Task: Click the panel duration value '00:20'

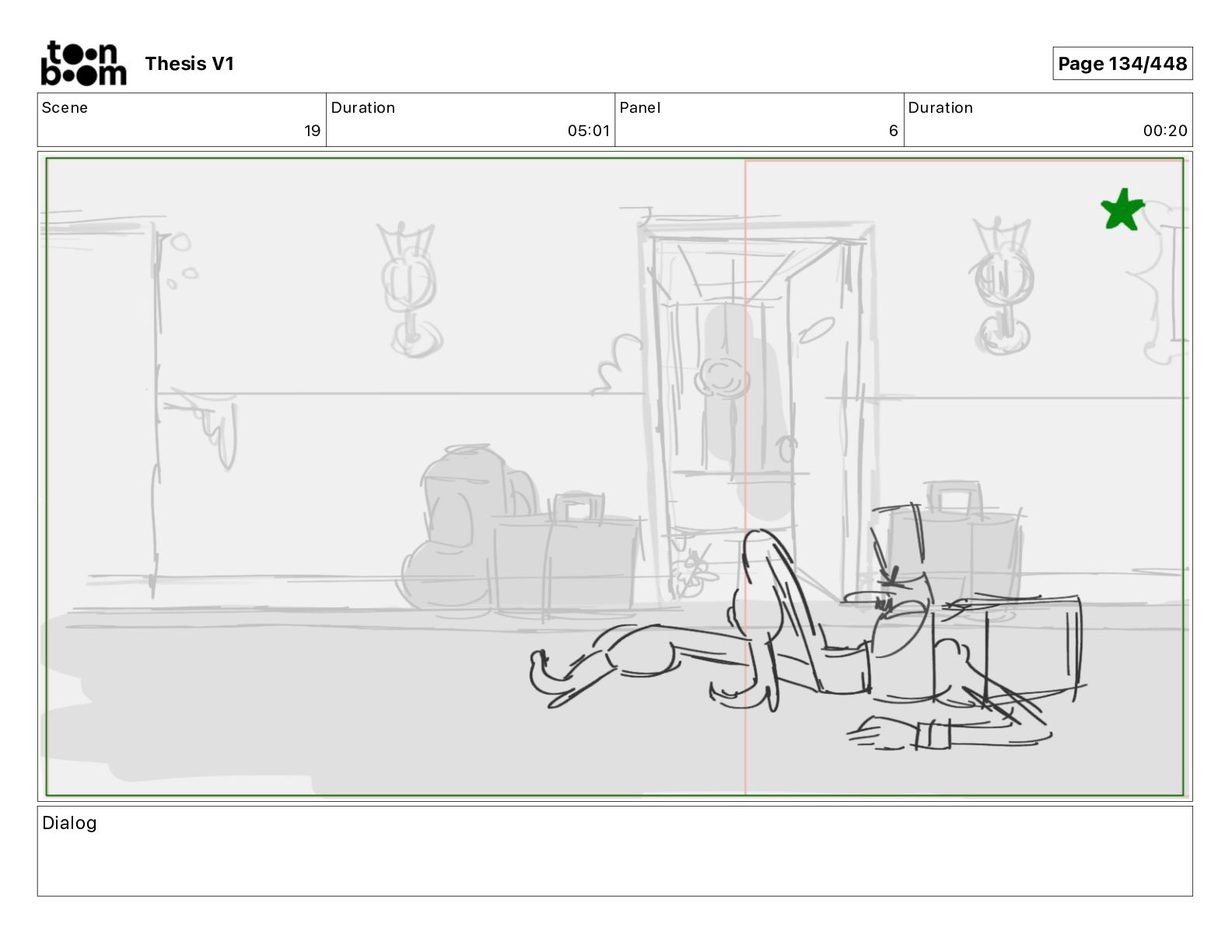Action: tap(1165, 131)
